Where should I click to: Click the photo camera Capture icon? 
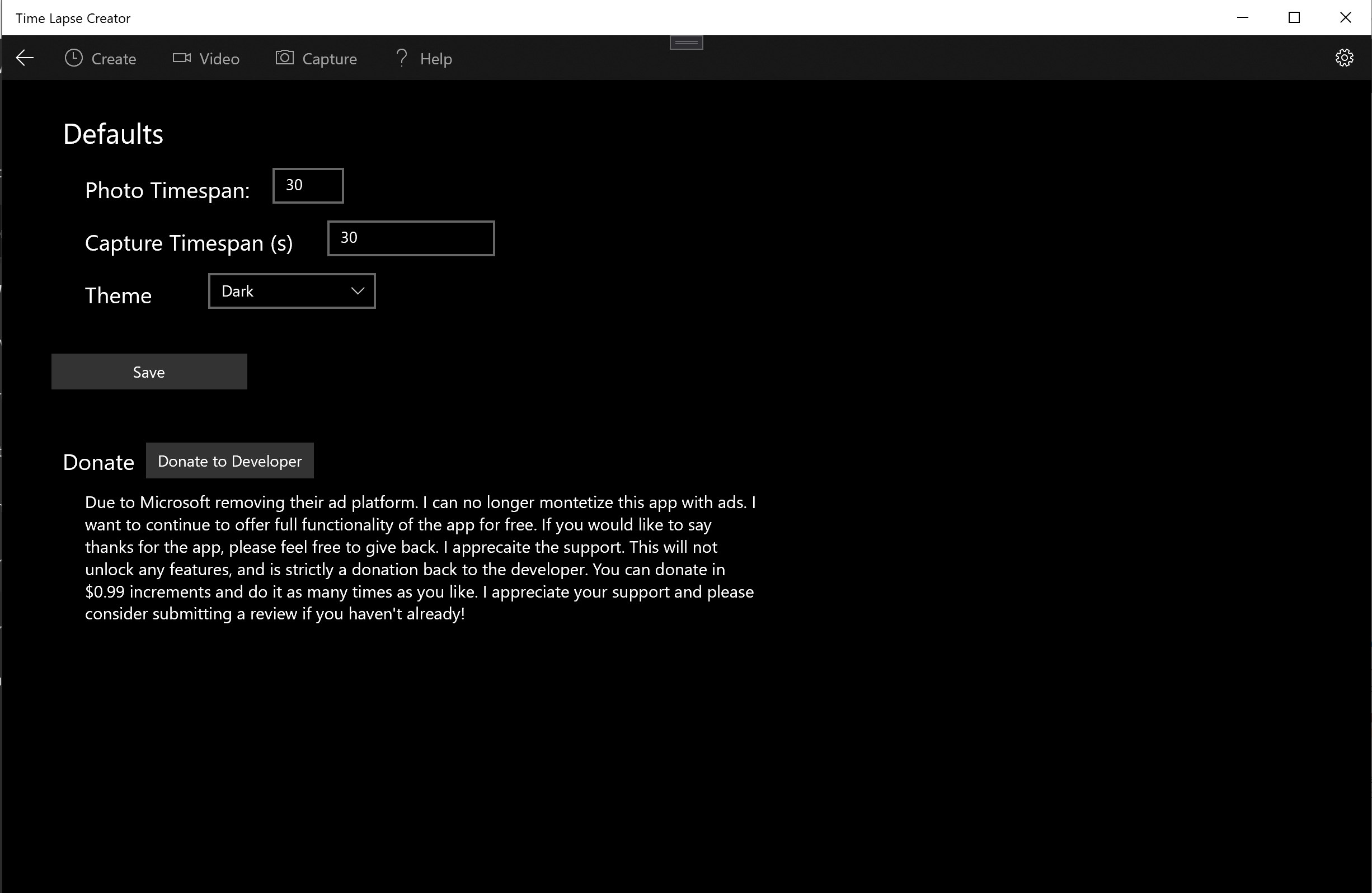point(284,58)
